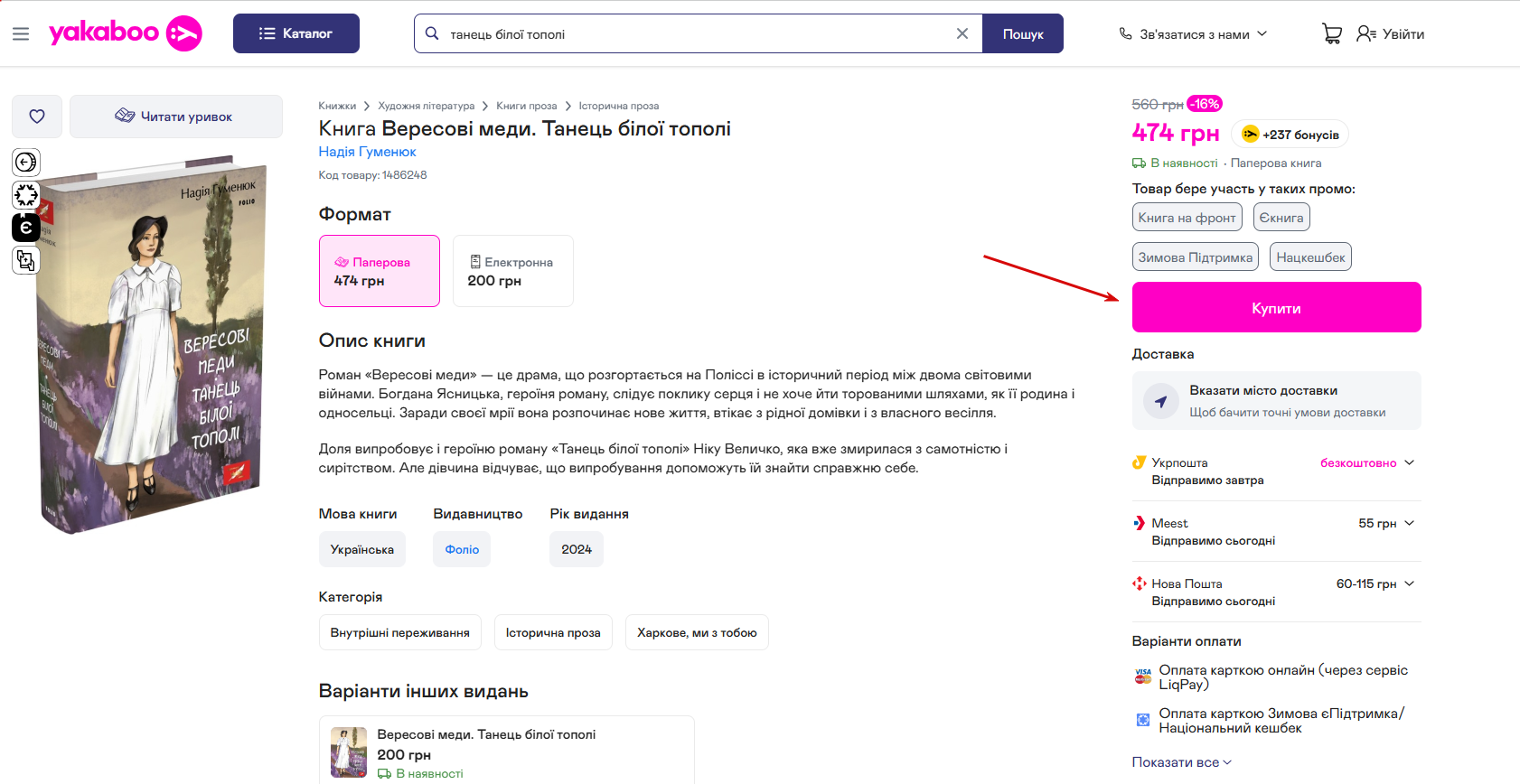This screenshot has height=784, width=1520.
Task: Click the location arrow delivery icon
Action: pos(1161,401)
